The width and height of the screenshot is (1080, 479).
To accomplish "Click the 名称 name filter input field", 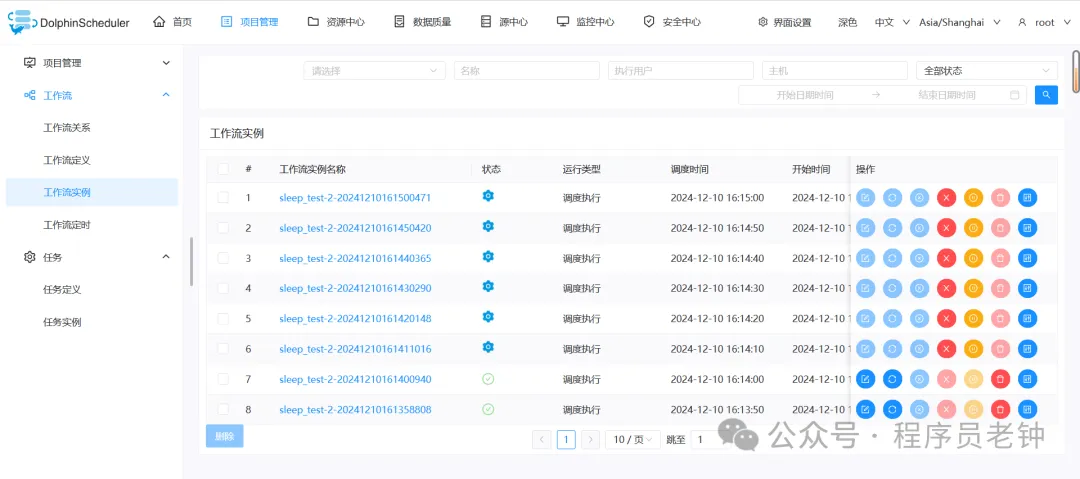I will point(527,71).
